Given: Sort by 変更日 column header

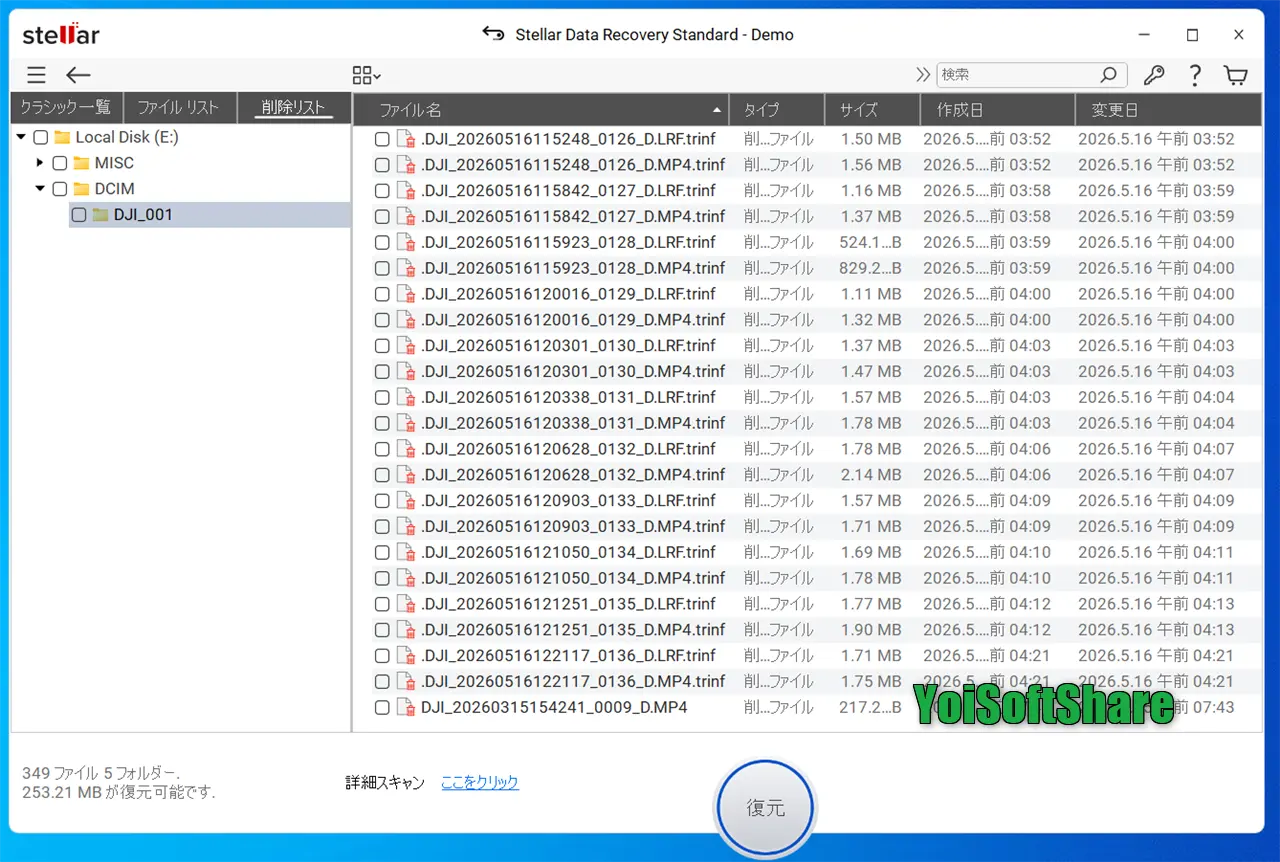Looking at the screenshot, I should point(1168,110).
